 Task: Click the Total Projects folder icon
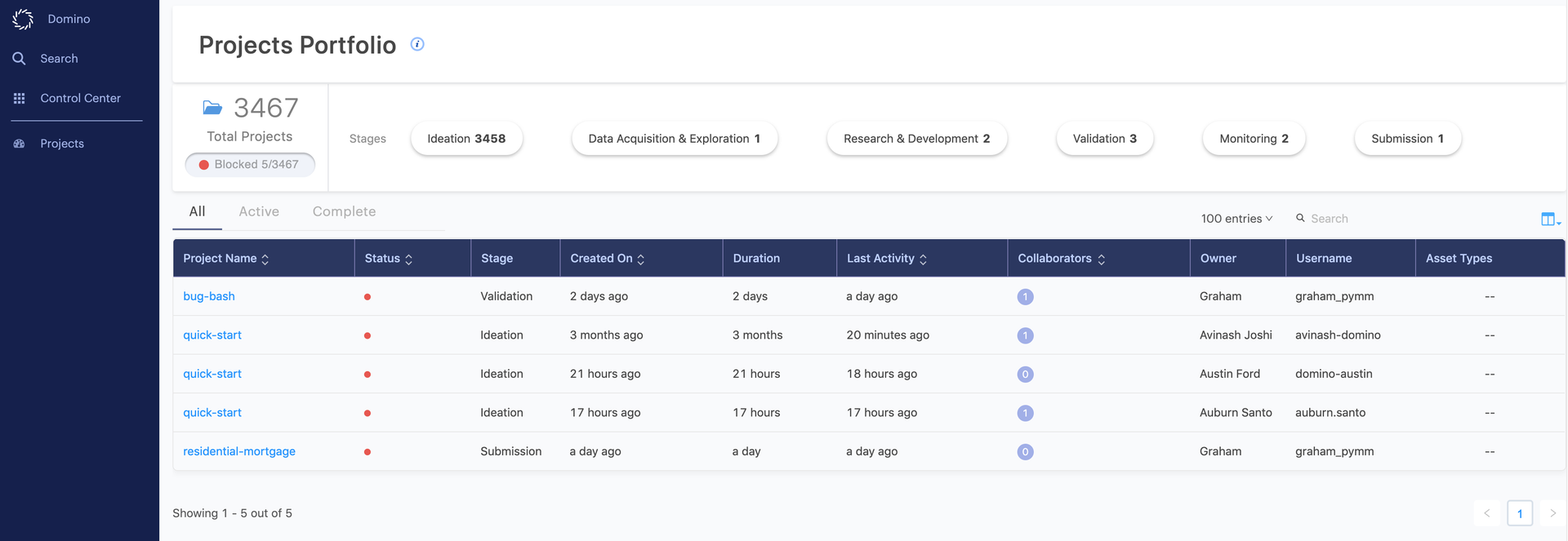(x=212, y=108)
